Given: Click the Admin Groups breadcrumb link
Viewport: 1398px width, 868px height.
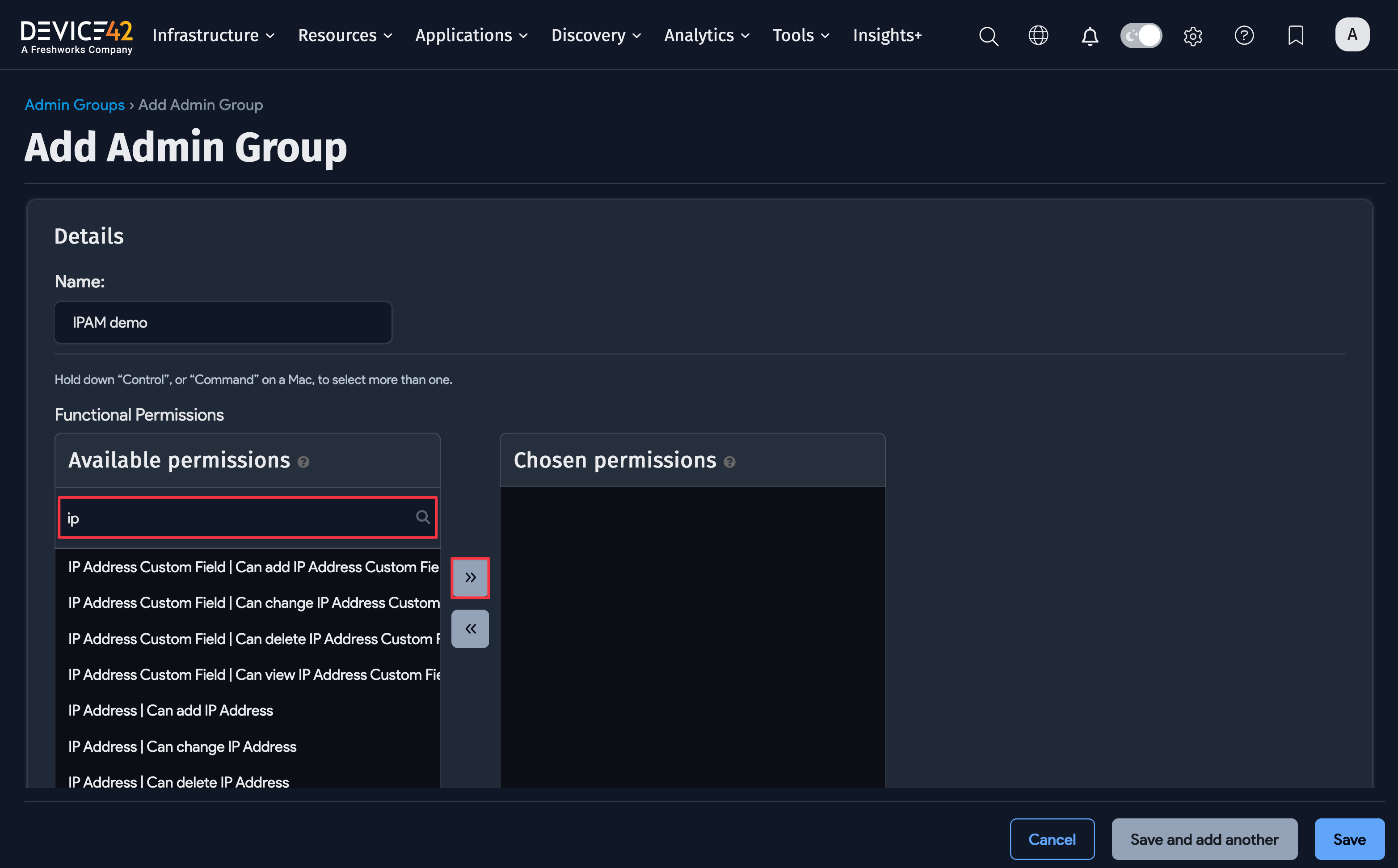Looking at the screenshot, I should point(75,105).
